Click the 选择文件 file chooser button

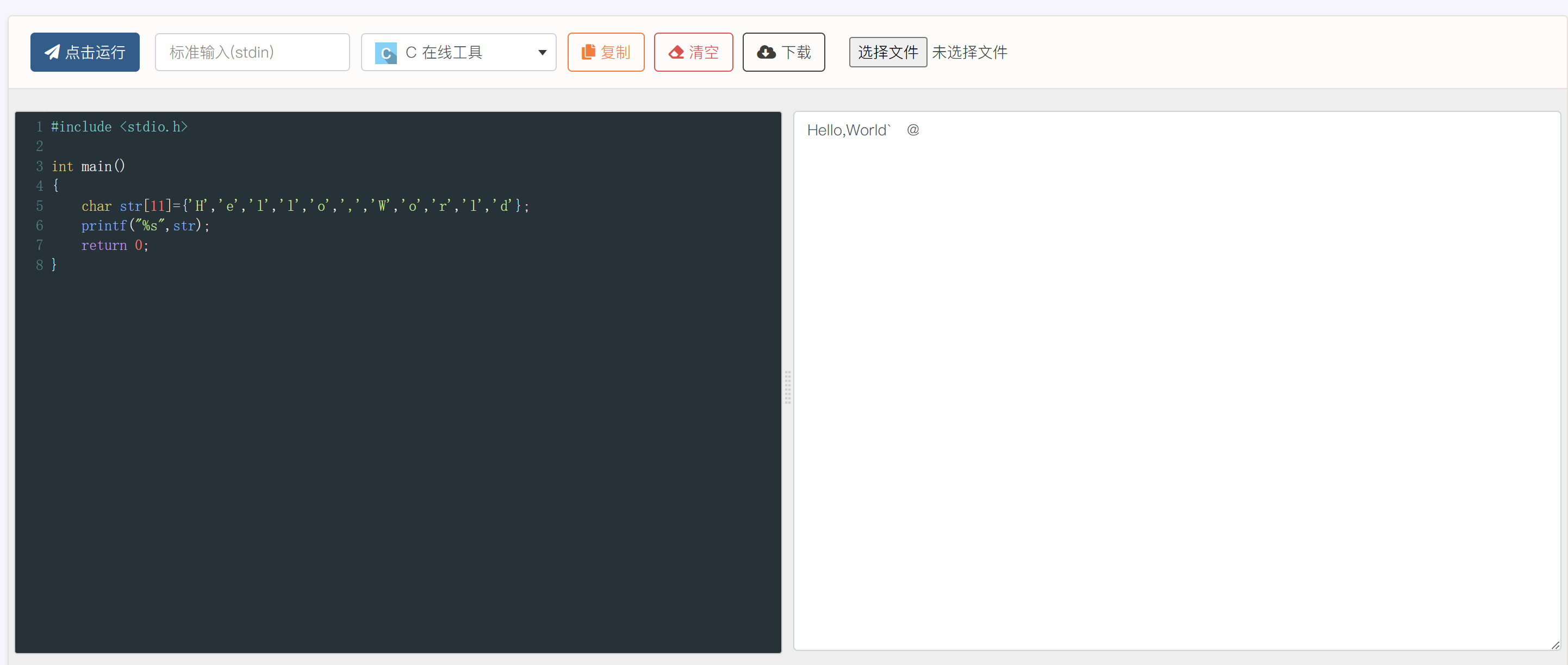887,52
